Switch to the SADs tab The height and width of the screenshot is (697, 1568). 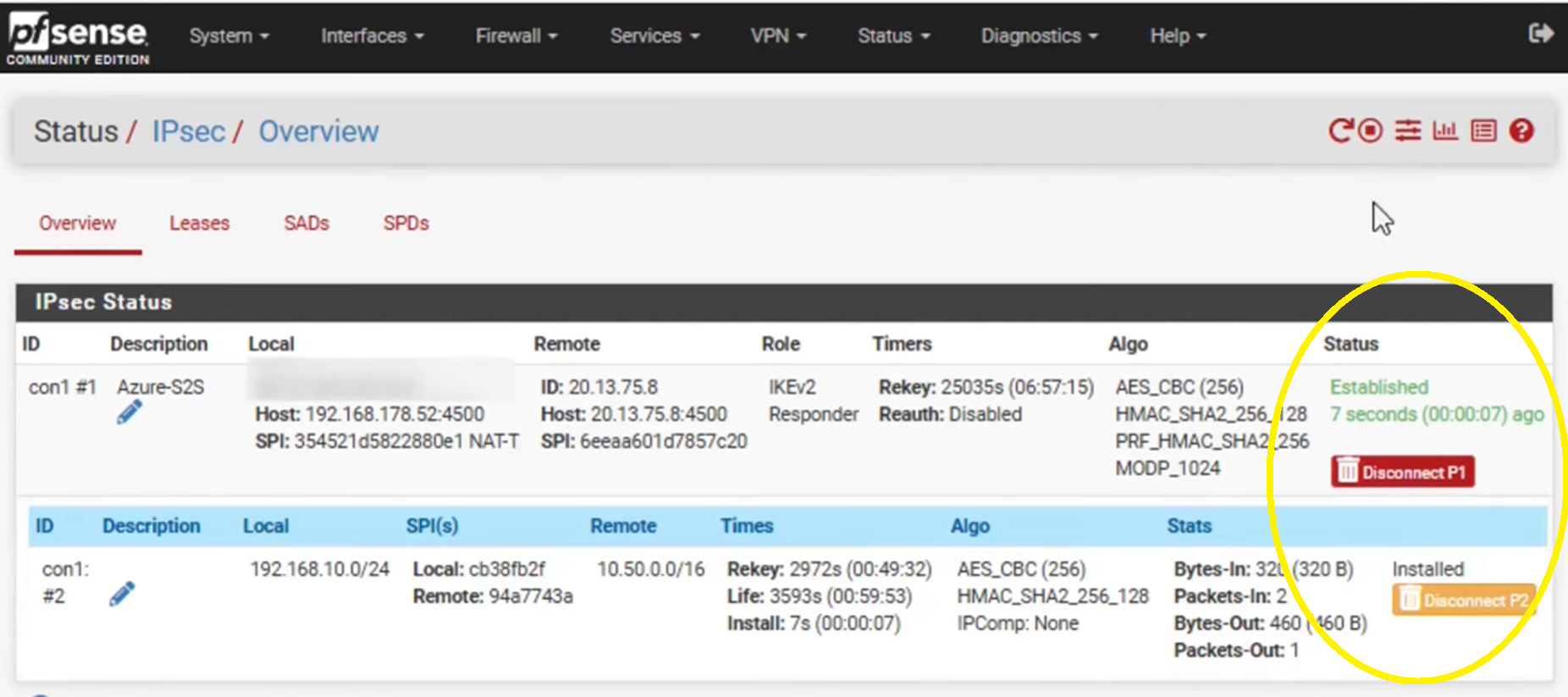(306, 224)
